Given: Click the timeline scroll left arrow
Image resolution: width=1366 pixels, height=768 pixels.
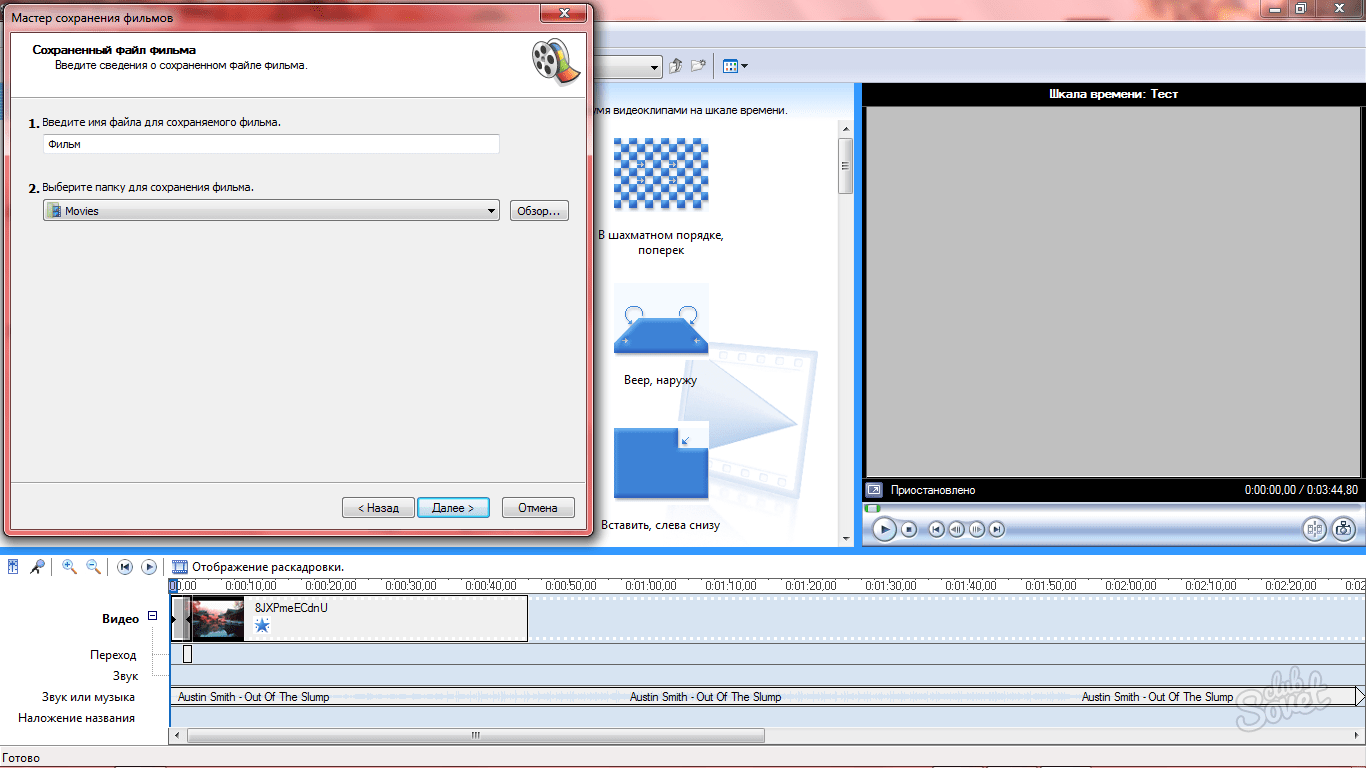Looking at the screenshot, I should (x=177, y=736).
